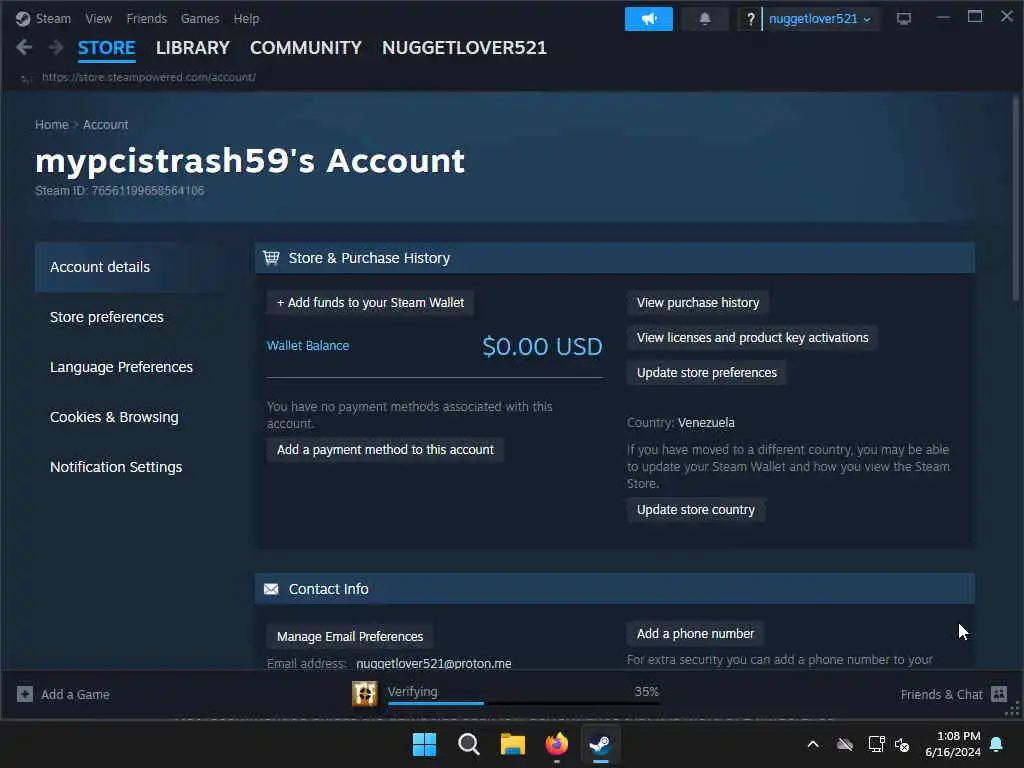Click the OneDrive cloud tray icon

tap(844, 744)
